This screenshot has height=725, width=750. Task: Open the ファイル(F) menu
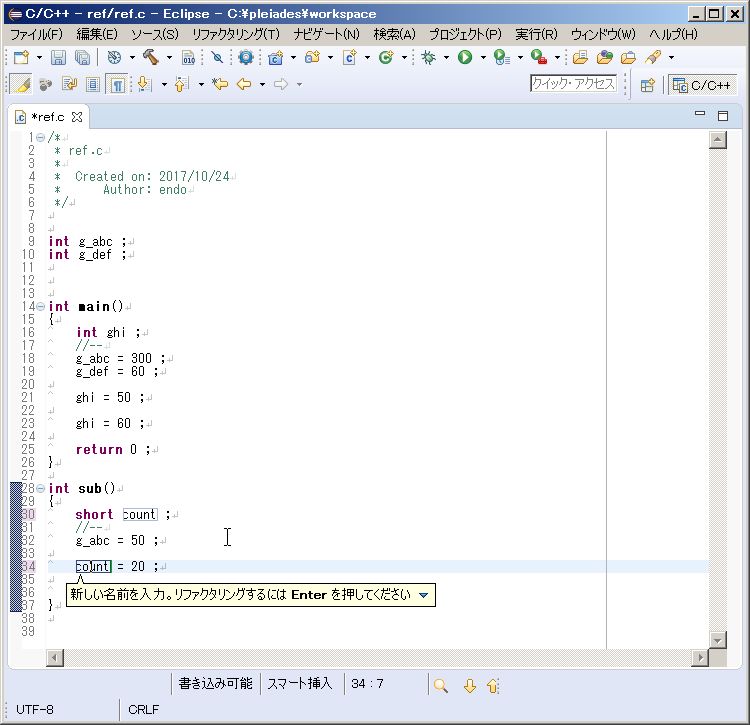pyautogui.click(x=36, y=34)
